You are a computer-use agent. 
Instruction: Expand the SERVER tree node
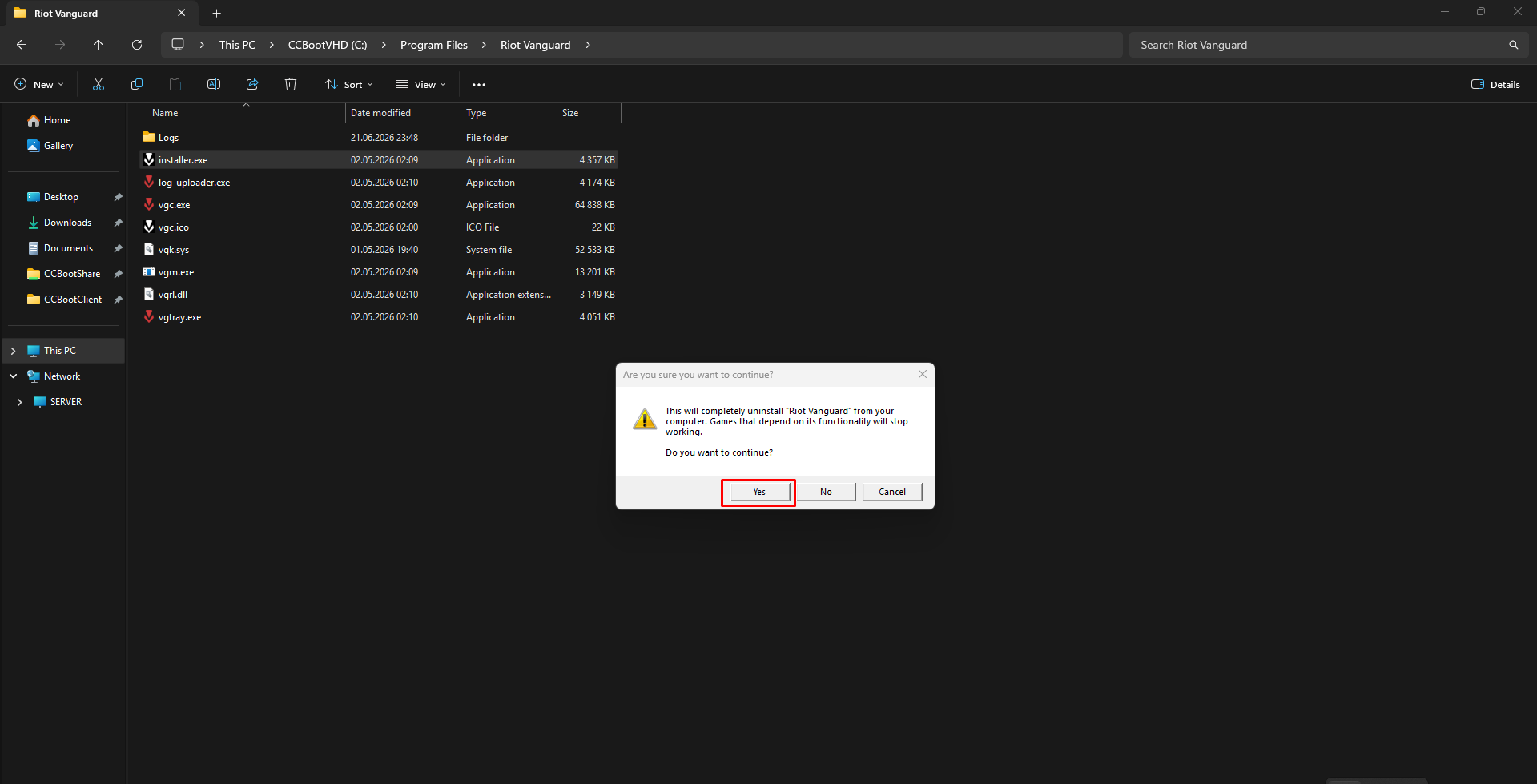pos(19,402)
